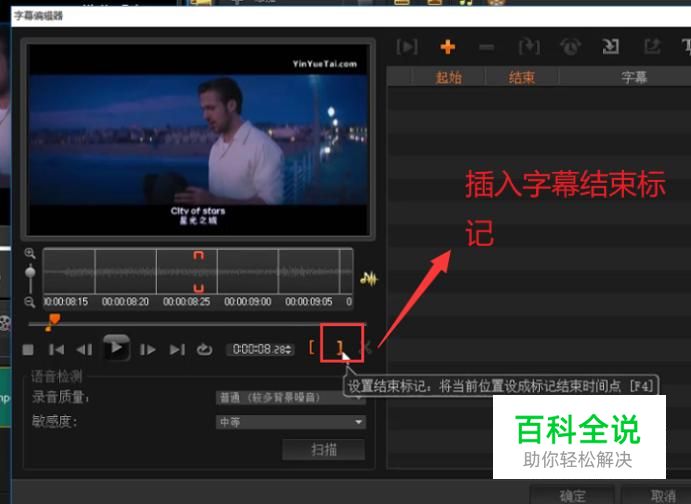Click the scissors split icon
Screen dimensions: 691x504
pos(367,348)
